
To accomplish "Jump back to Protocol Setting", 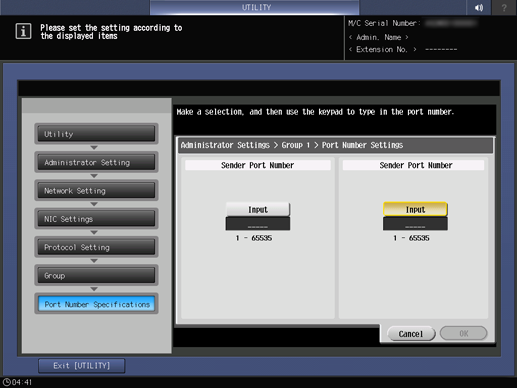I will pyautogui.click(x=96, y=247).
